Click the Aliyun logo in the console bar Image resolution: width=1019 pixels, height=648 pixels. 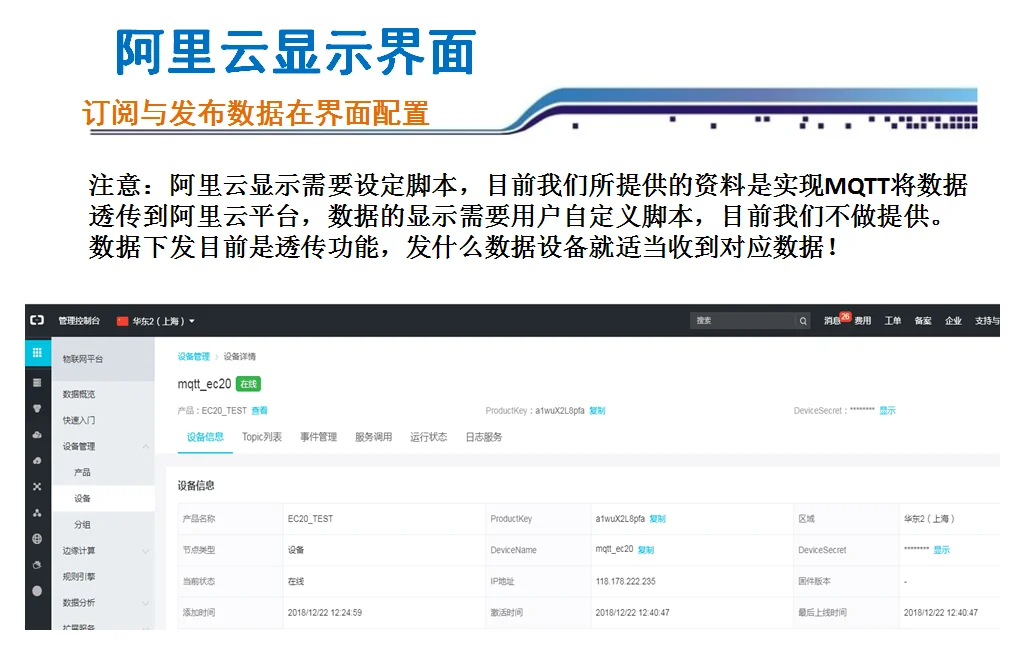37,320
